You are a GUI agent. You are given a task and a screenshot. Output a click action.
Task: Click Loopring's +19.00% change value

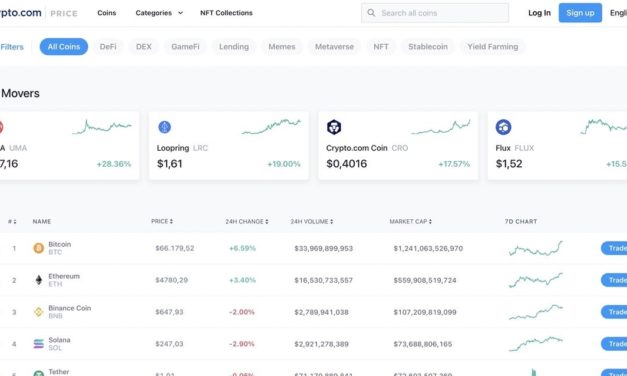(x=284, y=164)
